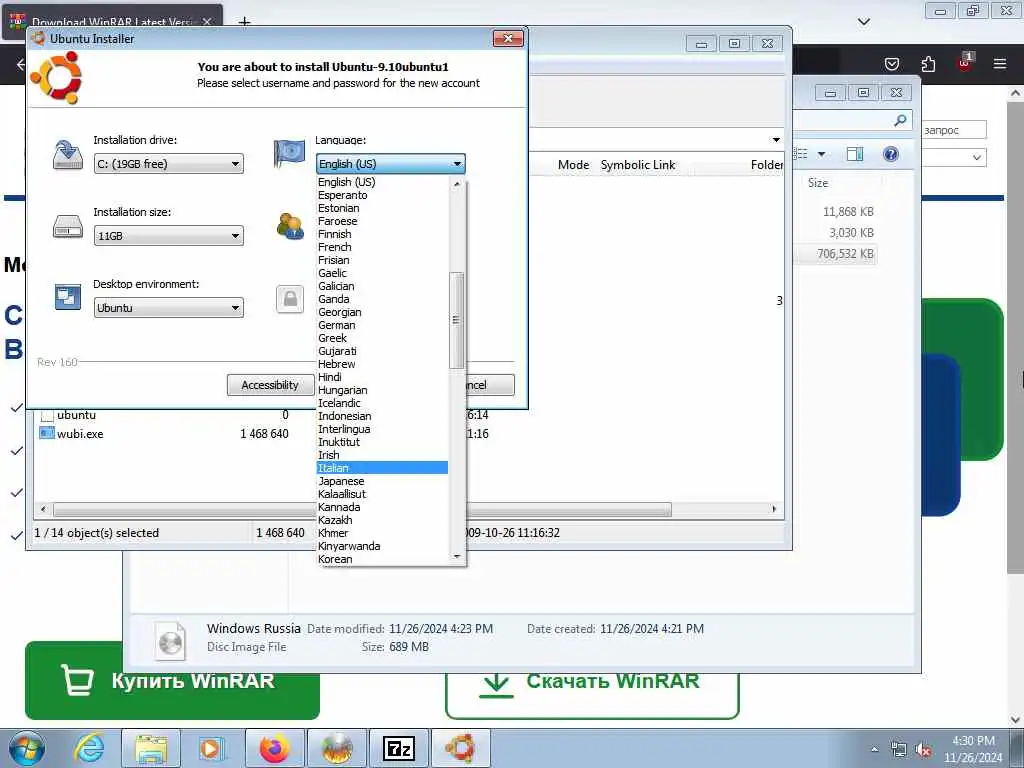This screenshot has width=1024, height=768.
Task: Click the taskbar clock showing 4:30 PM
Action: point(973,749)
